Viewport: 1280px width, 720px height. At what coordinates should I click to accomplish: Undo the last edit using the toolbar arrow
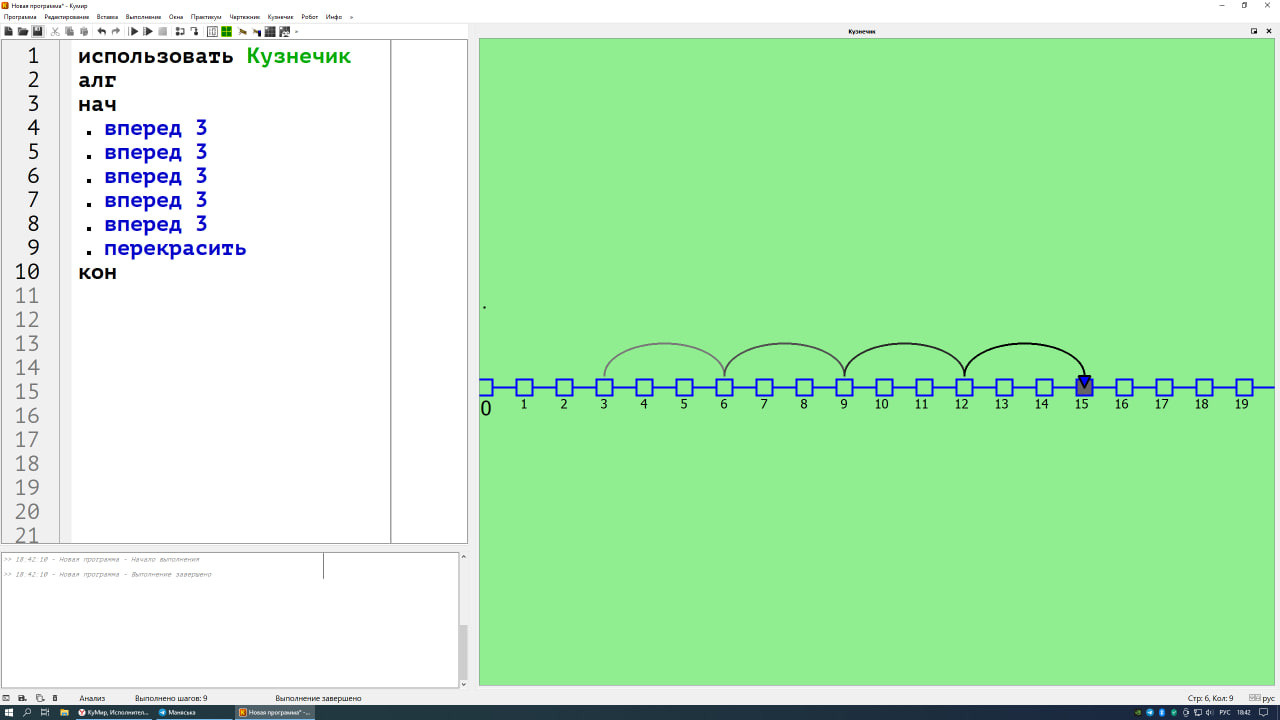(102, 32)
